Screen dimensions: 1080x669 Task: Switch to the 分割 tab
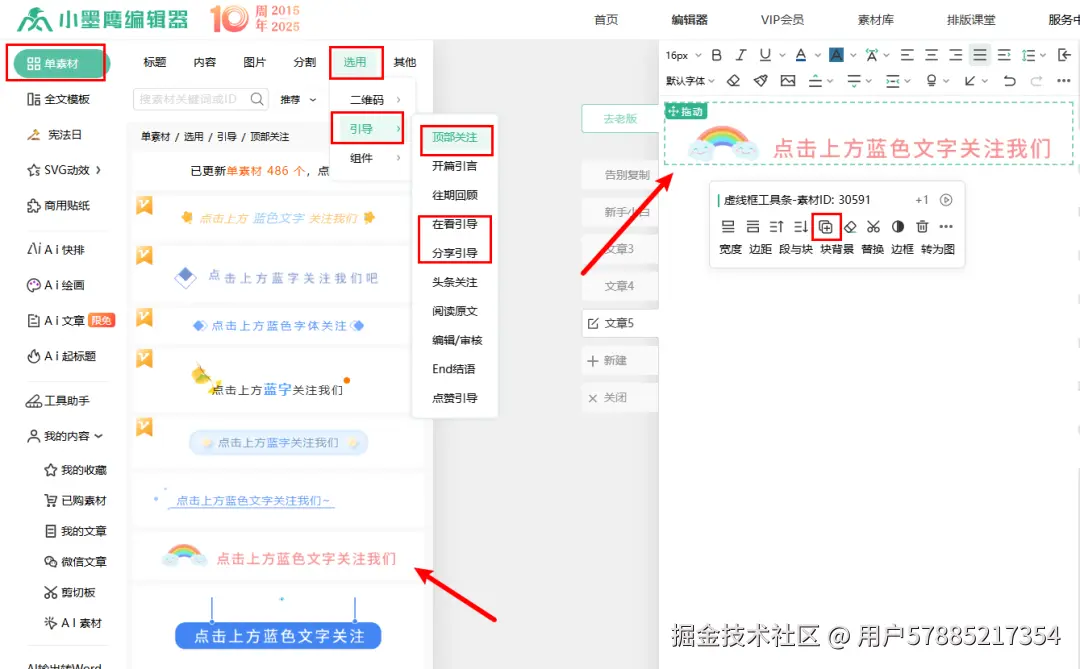click(304, 62)
